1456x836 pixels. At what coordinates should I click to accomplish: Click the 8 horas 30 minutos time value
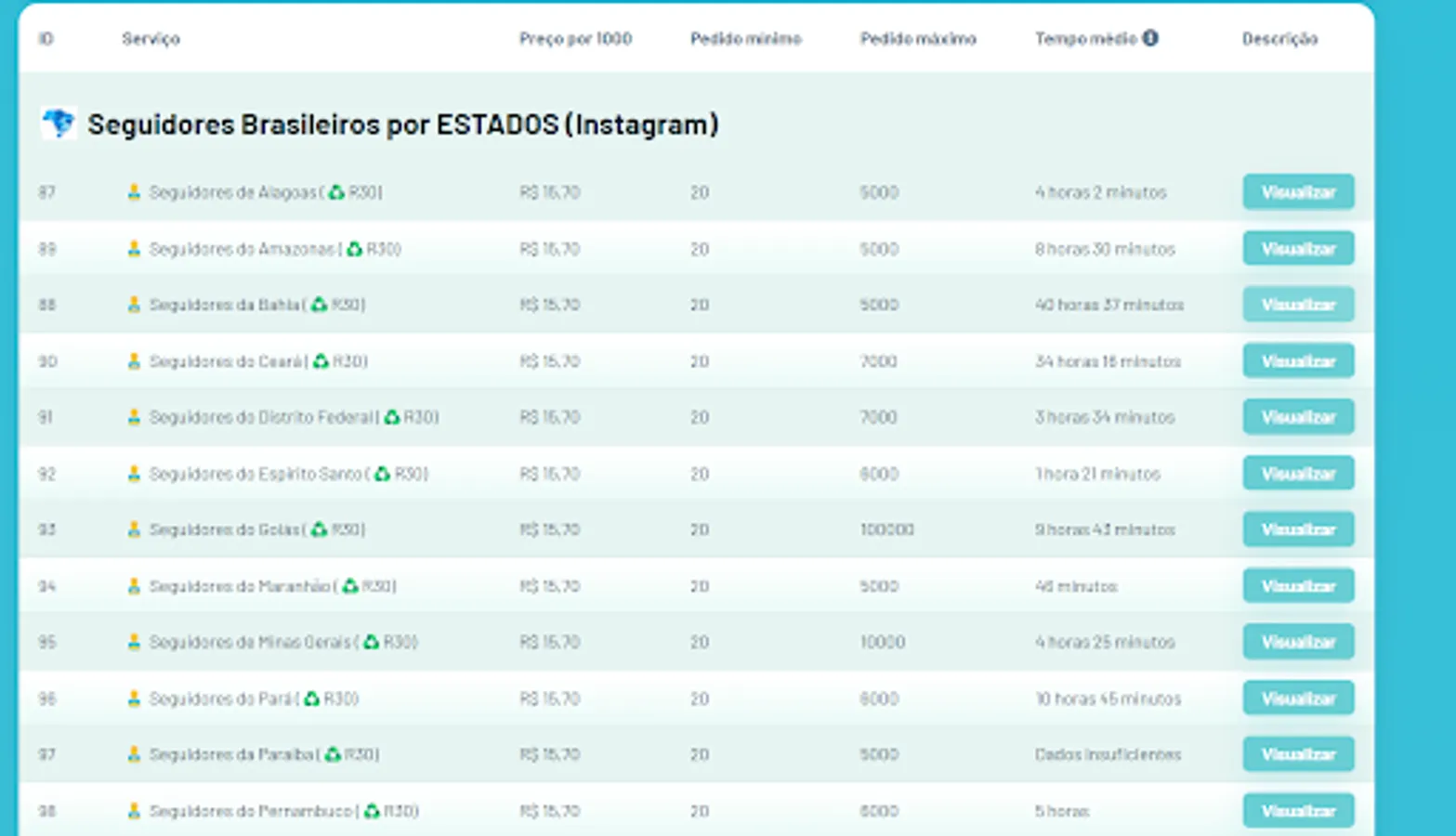coord(1105,249)
